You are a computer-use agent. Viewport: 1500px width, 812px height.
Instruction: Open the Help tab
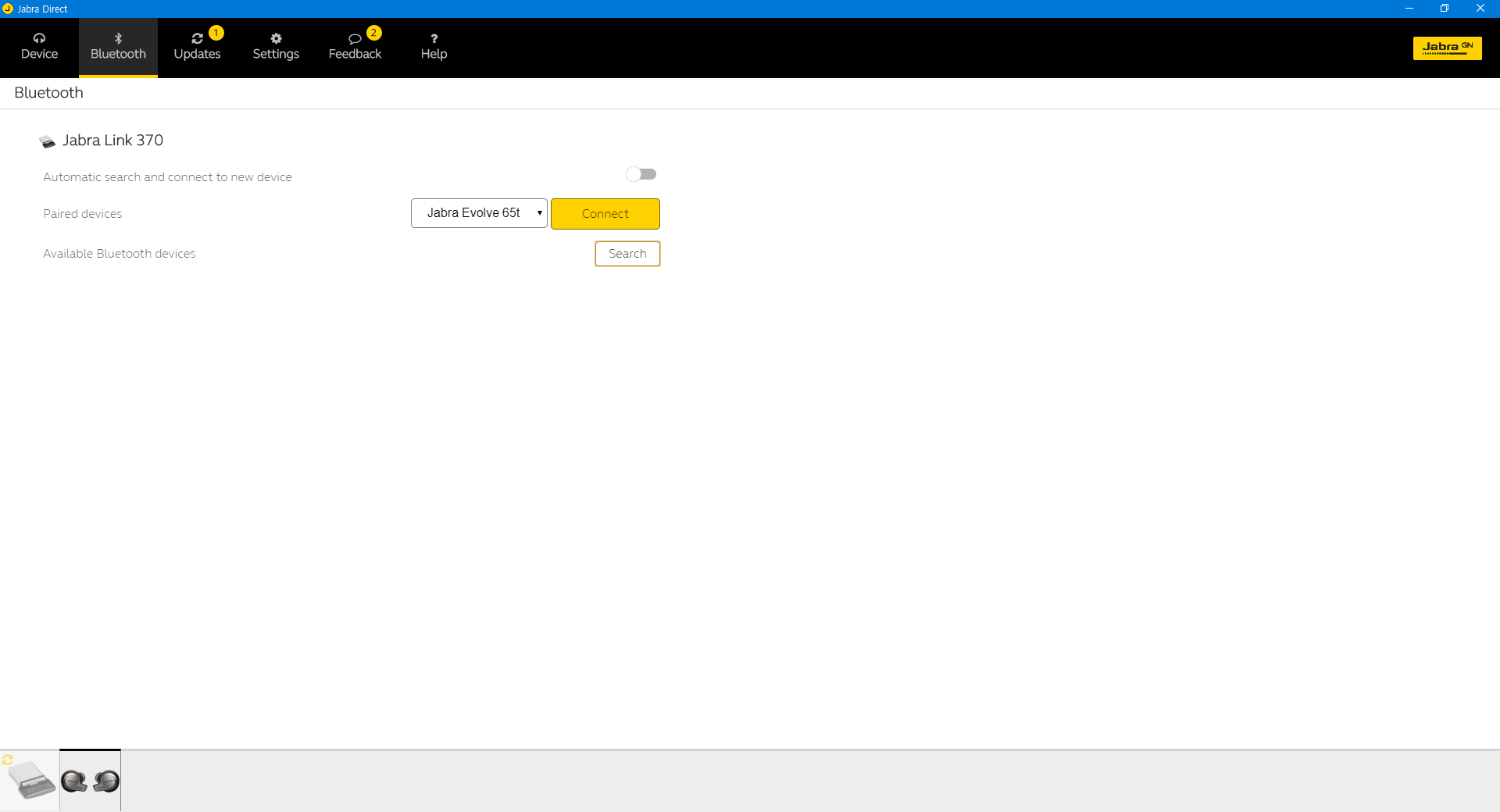tap(434, 47)
